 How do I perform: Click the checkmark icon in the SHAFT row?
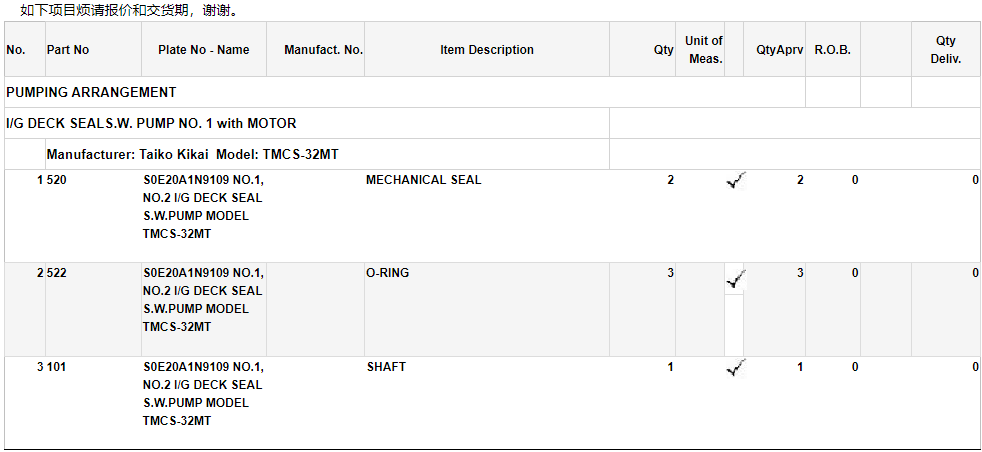[x=736, y=368]
